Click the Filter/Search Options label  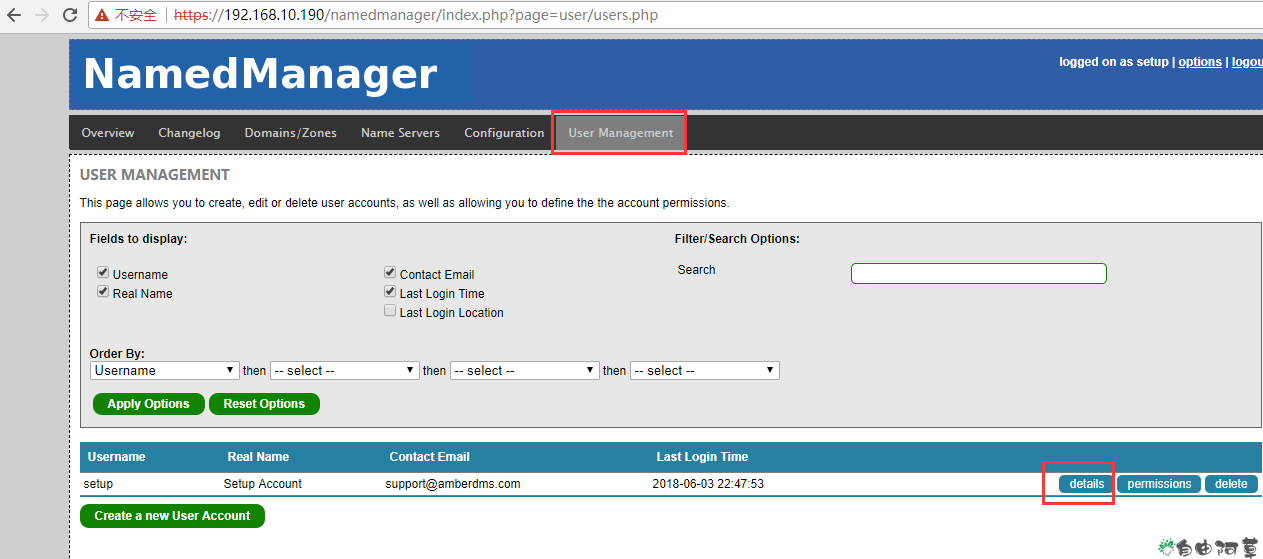click(737, 239)
